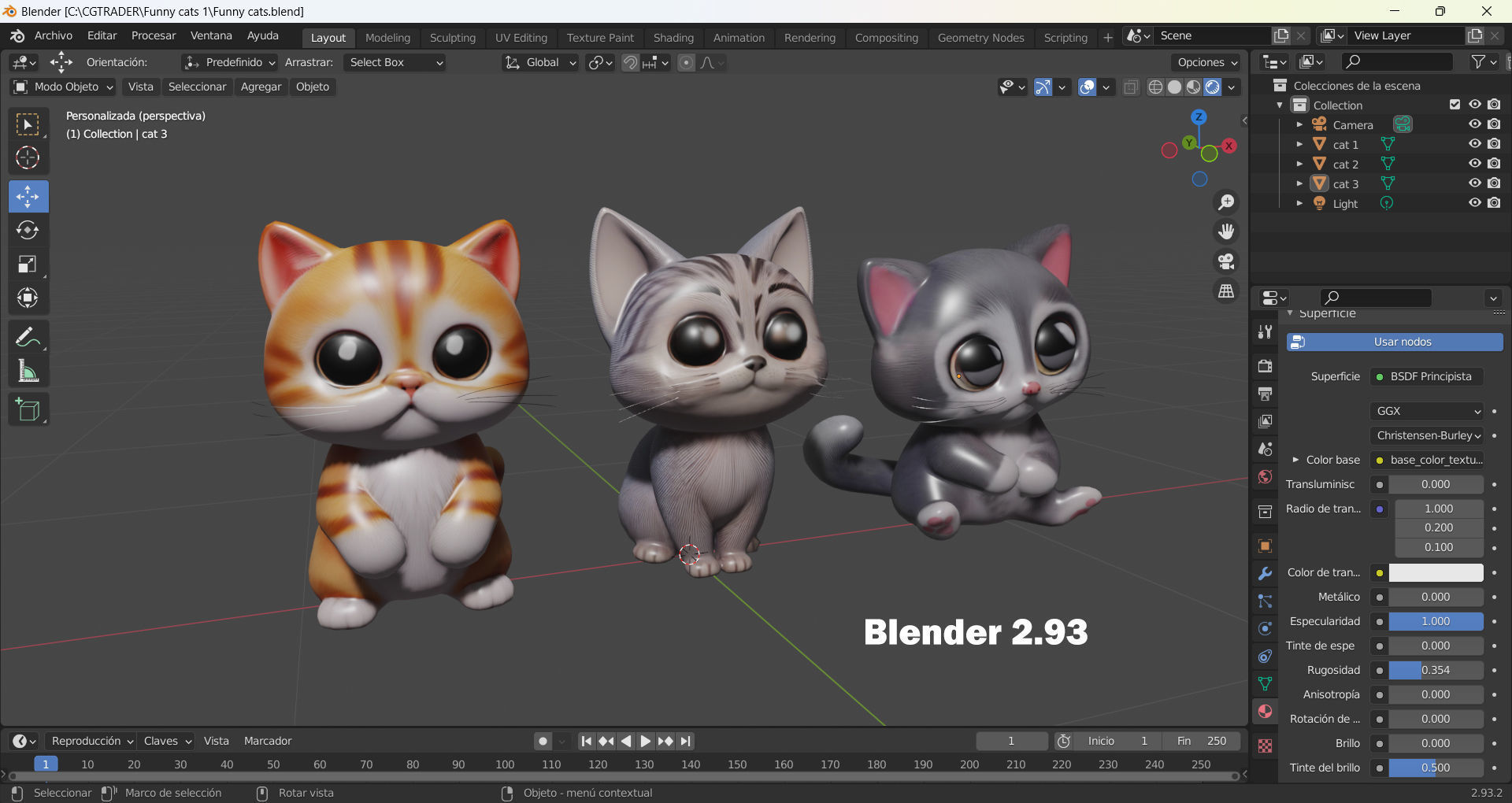
Task: Switch to rendered viewport shading
Action: tap(1213, 87)
